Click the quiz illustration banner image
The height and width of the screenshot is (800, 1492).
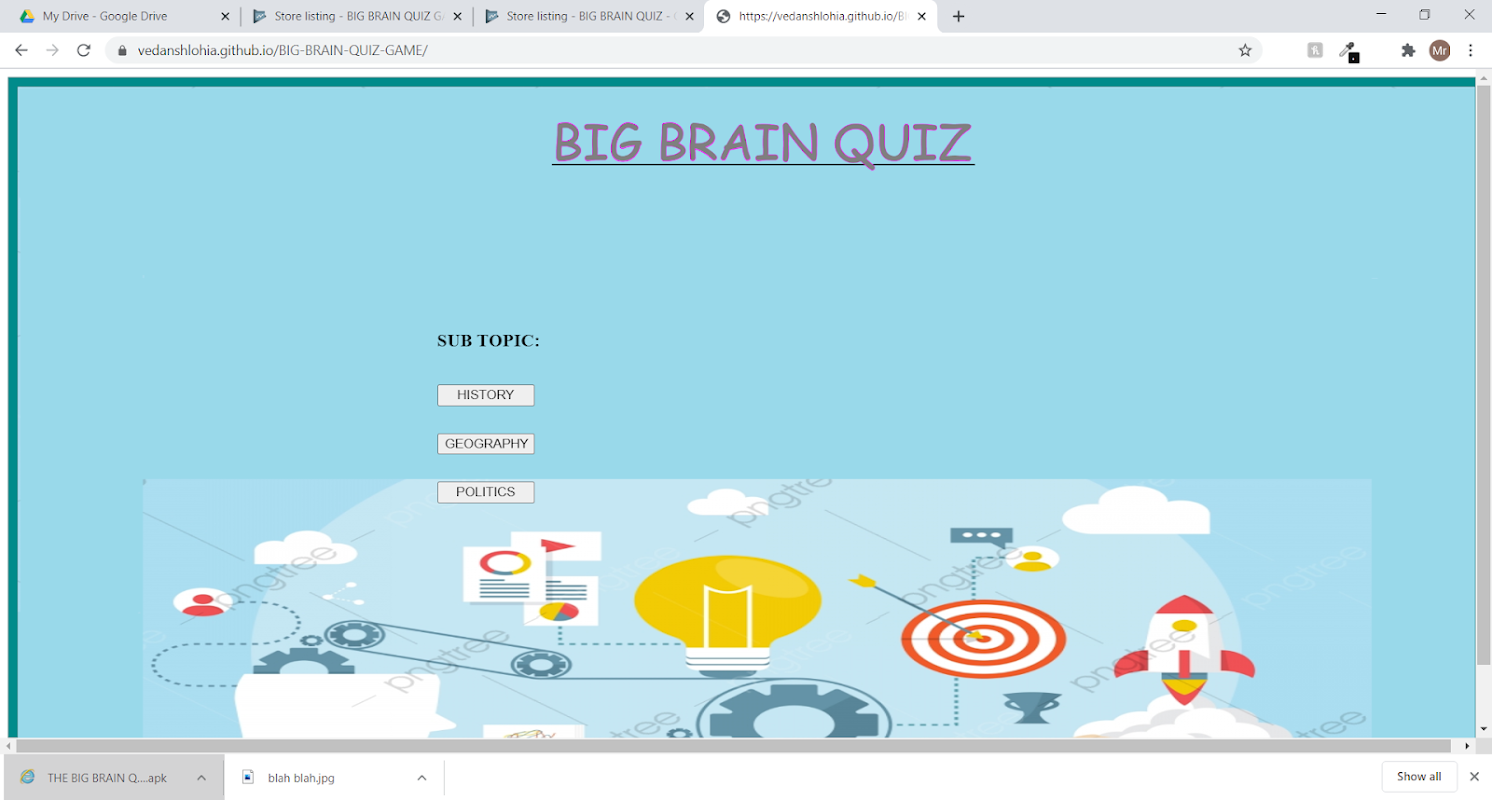tap(757, 608)
